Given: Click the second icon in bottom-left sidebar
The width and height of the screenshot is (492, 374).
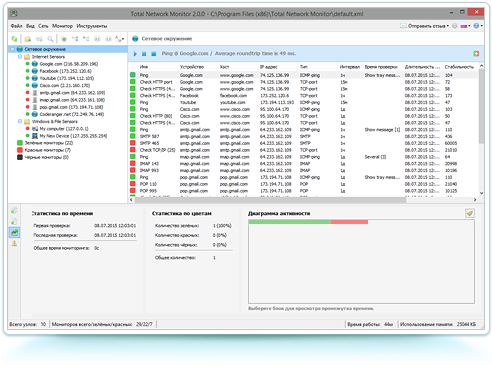Looking at the screenshot, I should coord(14,221).
